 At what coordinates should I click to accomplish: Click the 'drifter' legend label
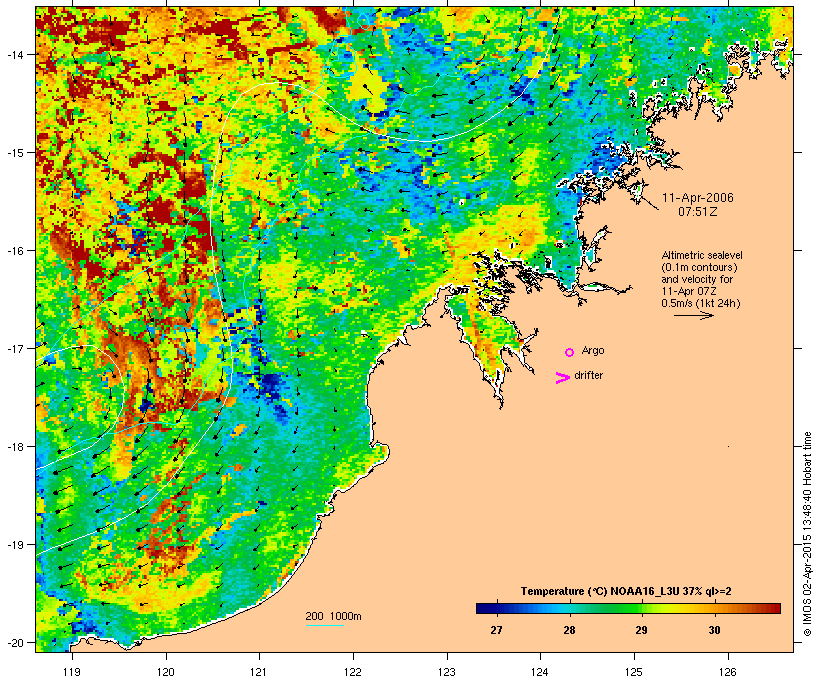pos(588,375)
